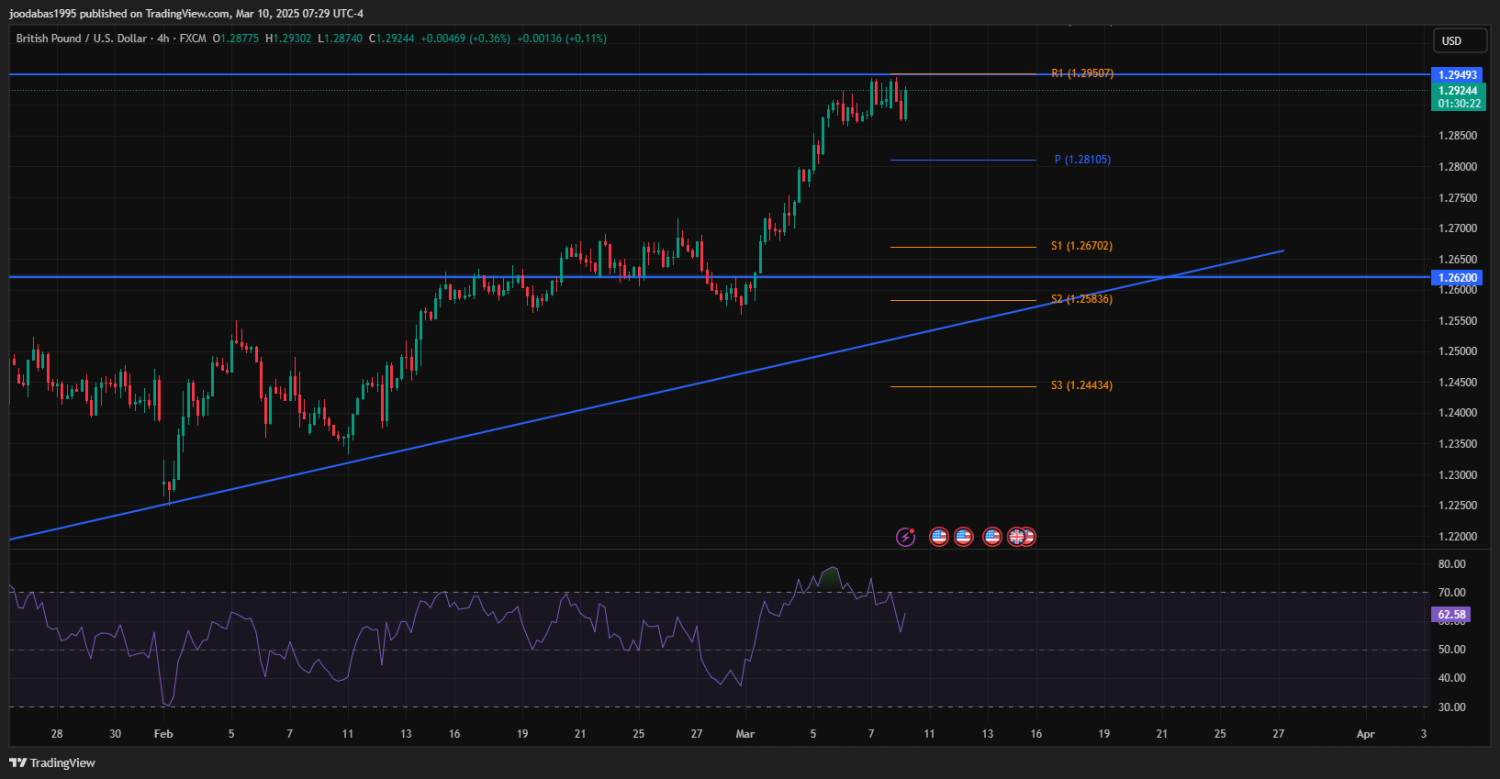Select the R1 (1.29507) pivot label
Screen dimensions: 1500x779
pos(1082,74)
